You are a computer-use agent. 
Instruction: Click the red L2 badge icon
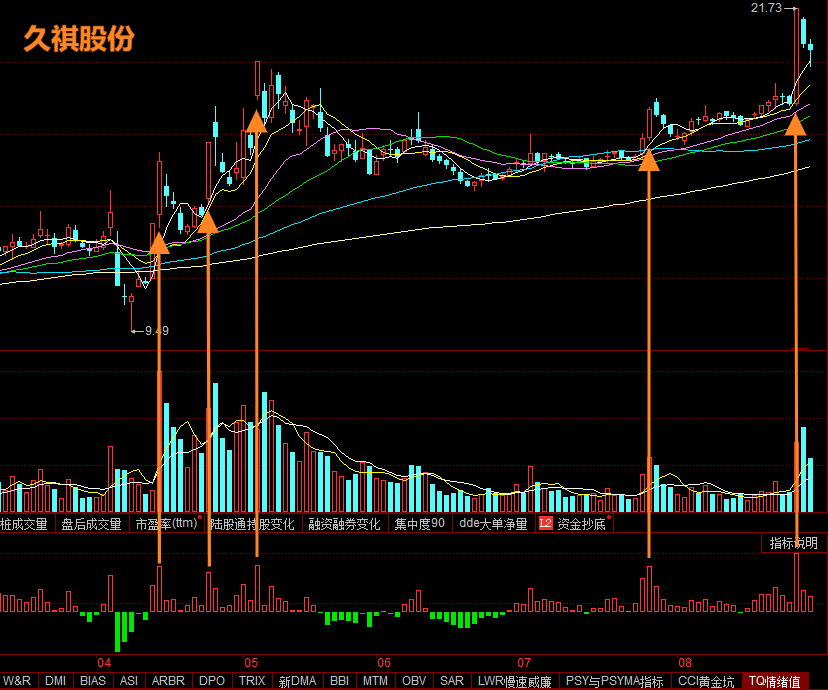545,523
